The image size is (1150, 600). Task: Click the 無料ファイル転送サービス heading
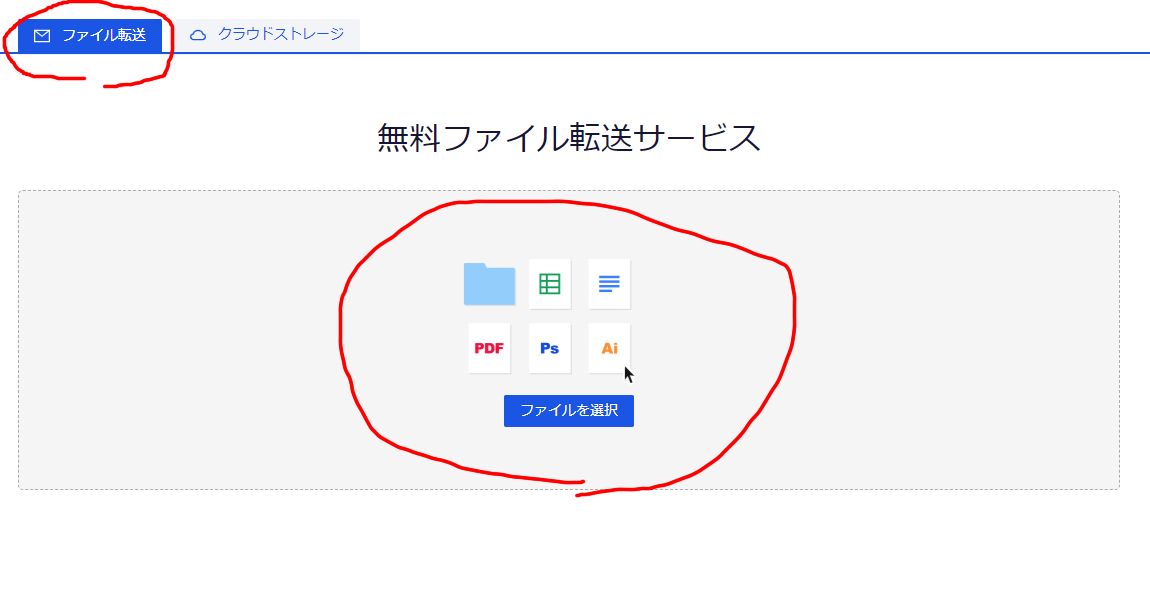click(x=568, y=138)
